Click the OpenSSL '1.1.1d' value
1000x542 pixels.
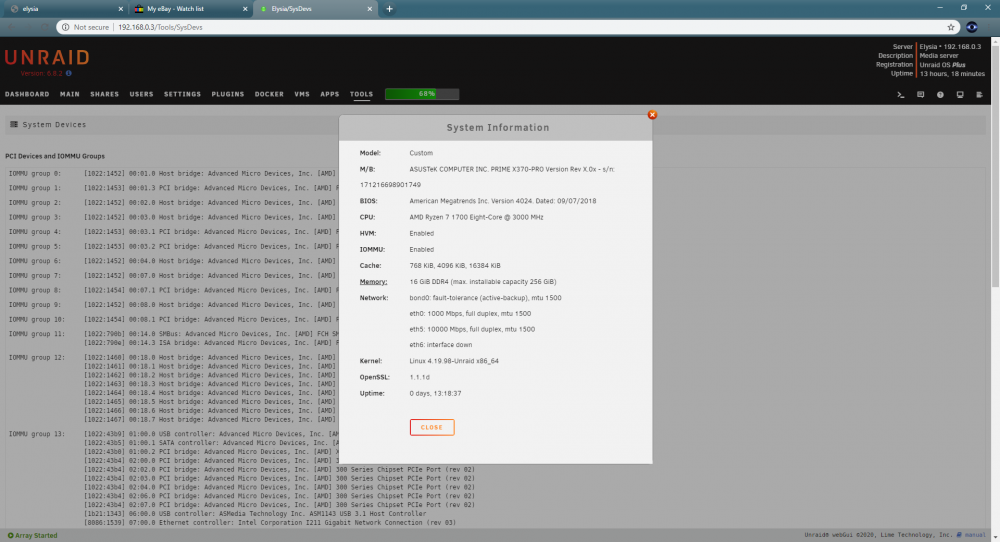coord(420,377)
